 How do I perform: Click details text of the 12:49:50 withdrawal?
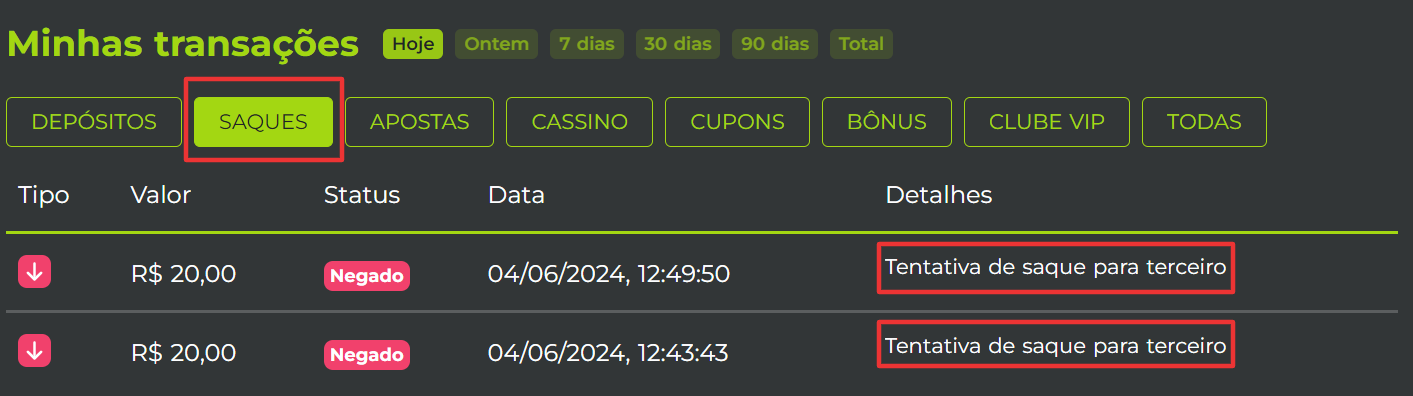(x=1056, y=268)
